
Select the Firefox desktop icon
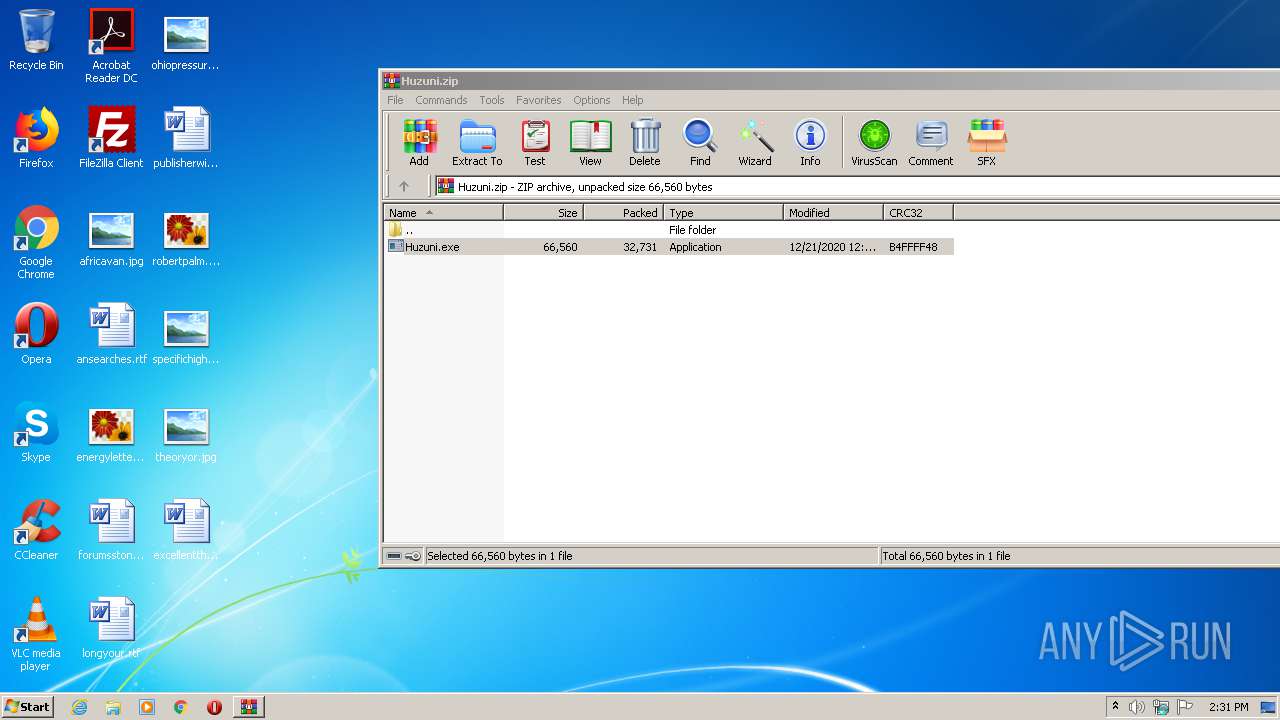pos(36,138)
